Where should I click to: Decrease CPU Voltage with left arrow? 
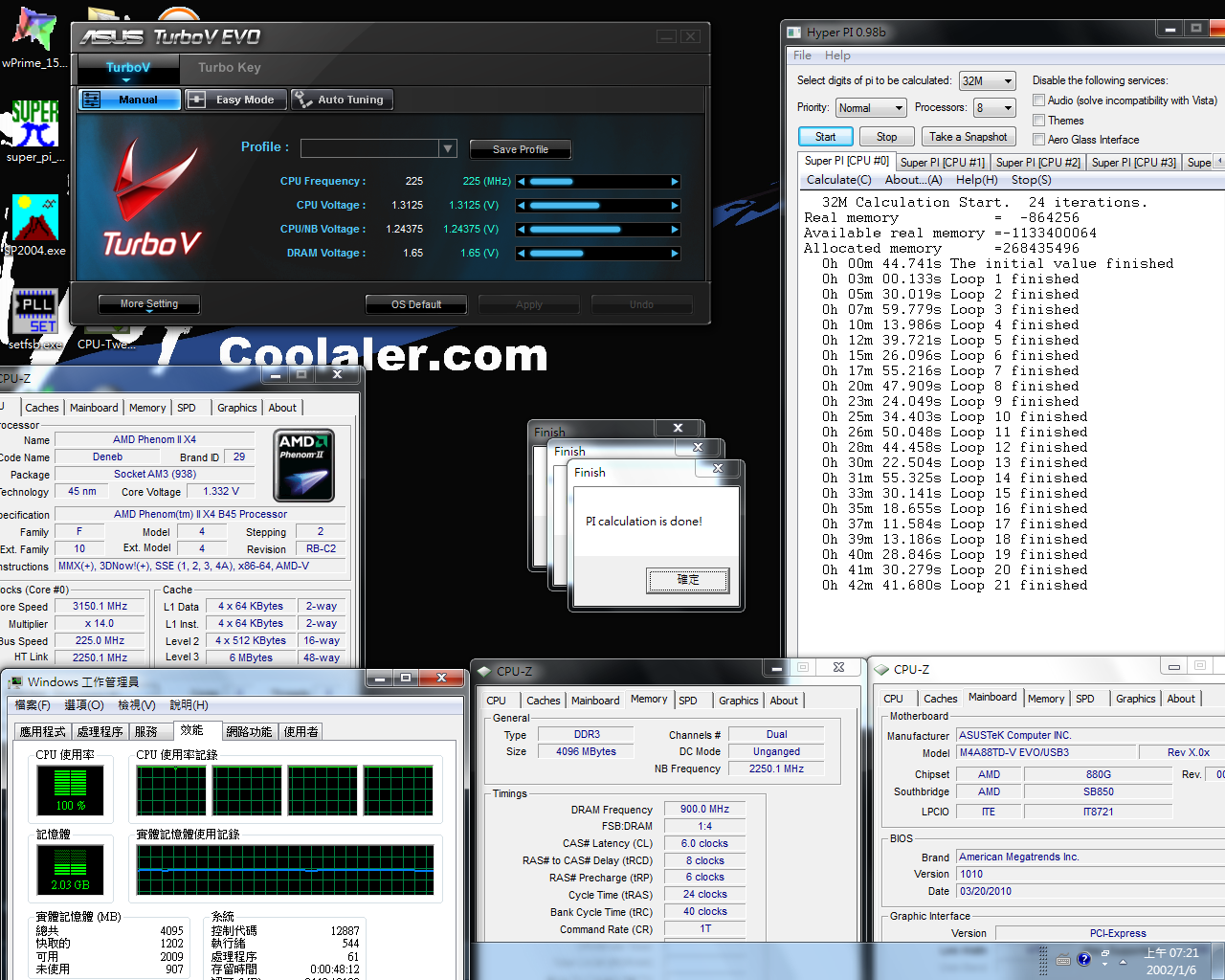[x=522, y=205]
